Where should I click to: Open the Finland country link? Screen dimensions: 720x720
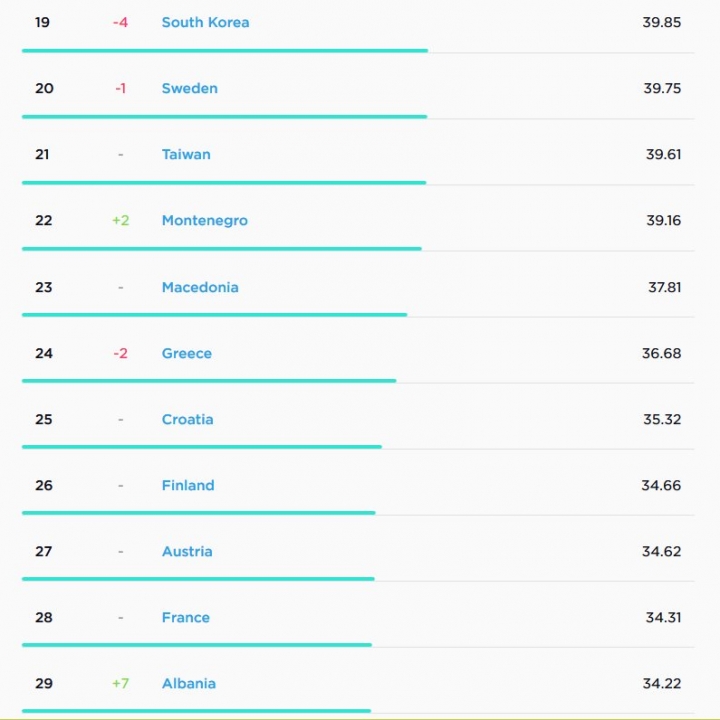pyautogui.click(x=188, y=485)
